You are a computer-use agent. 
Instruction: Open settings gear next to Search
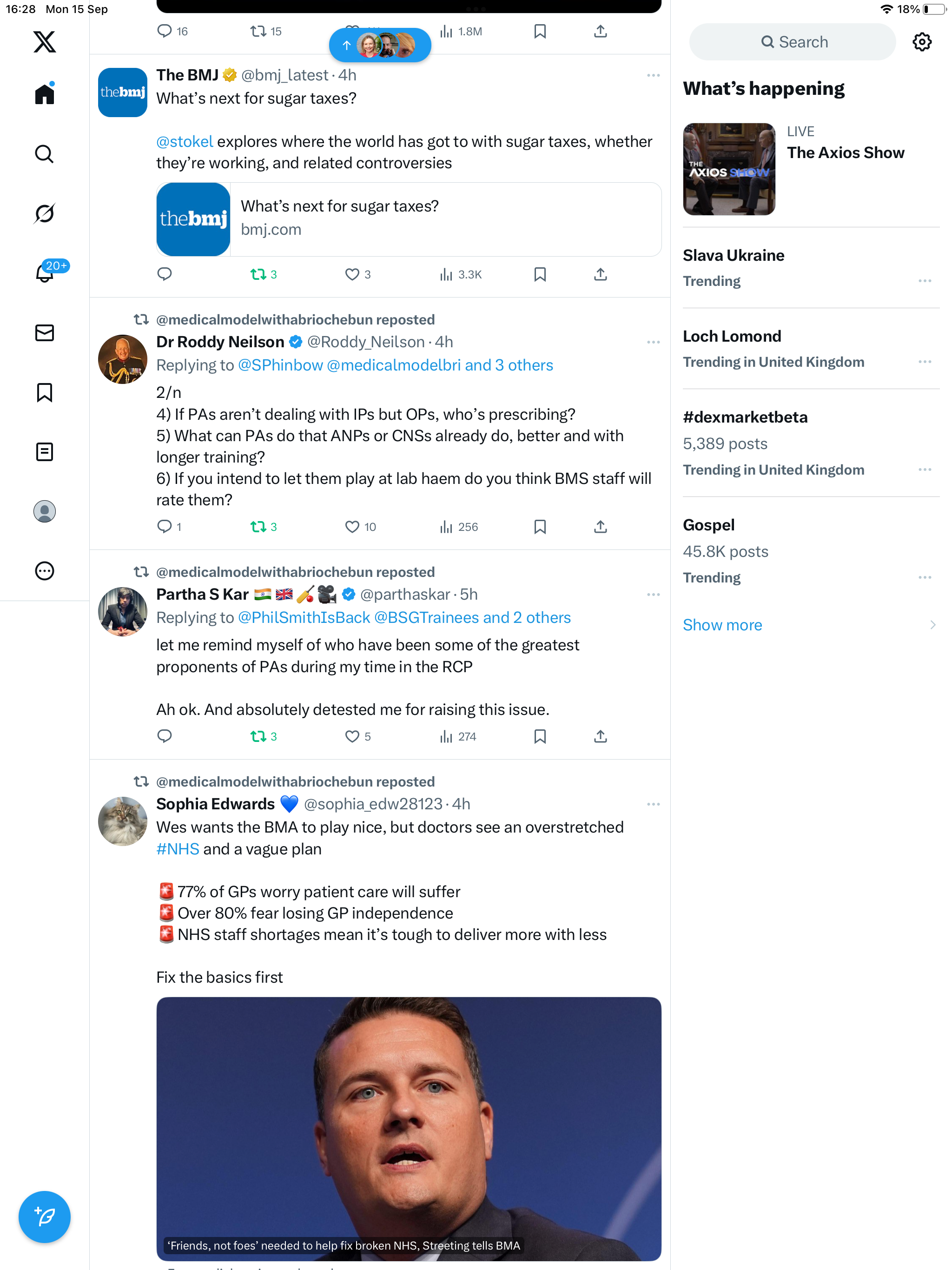(x=922, y=42)
